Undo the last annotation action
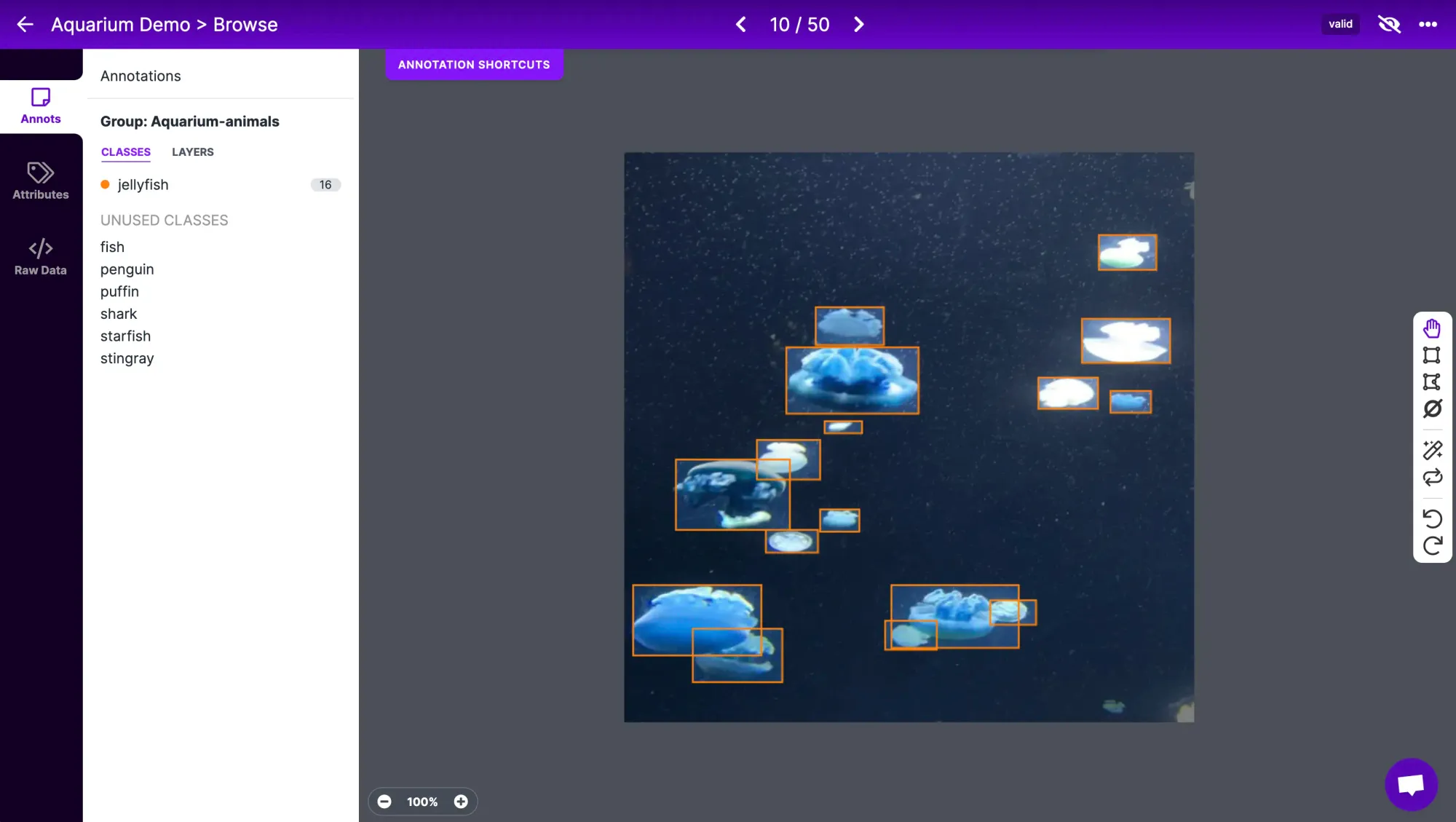The height and width of the screenshot is (822, 1456). (1432, 518)
